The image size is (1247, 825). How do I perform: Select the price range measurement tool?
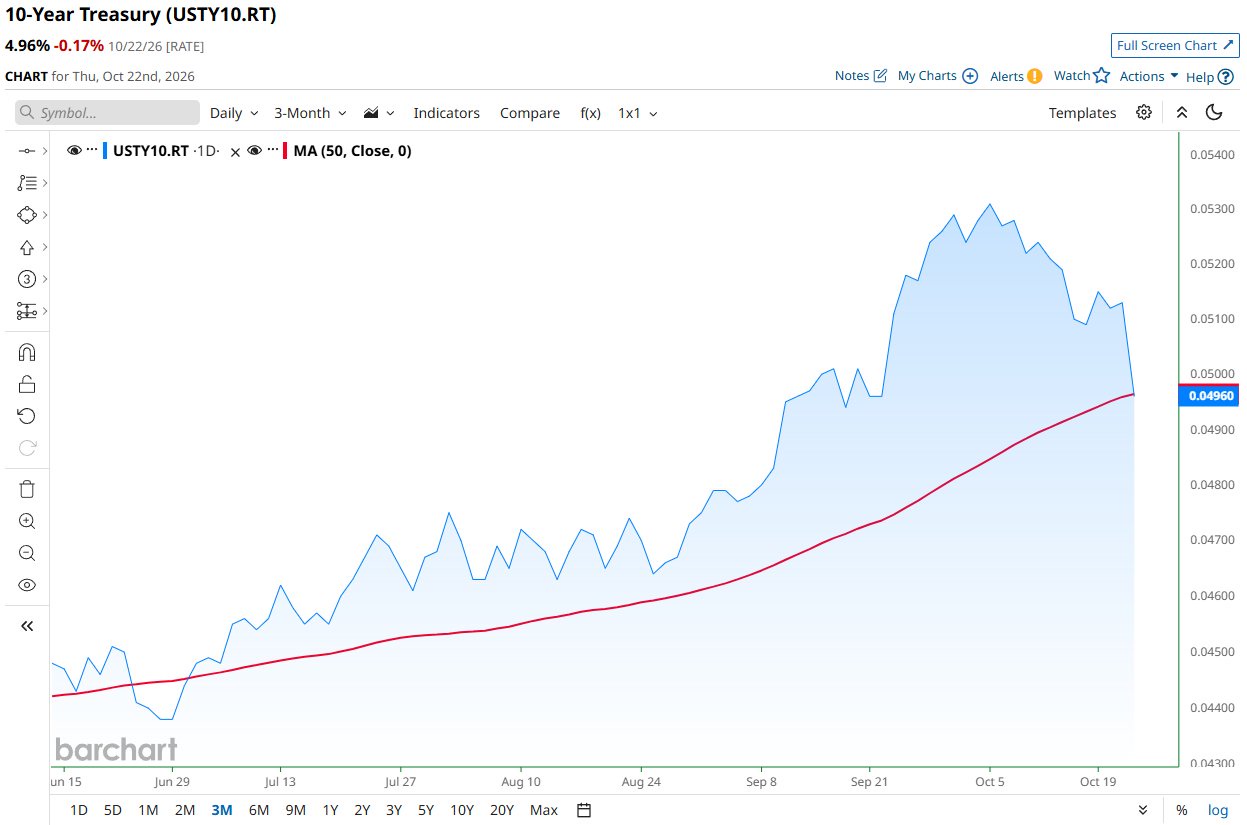pyautogui.click(x=27, y=311)
